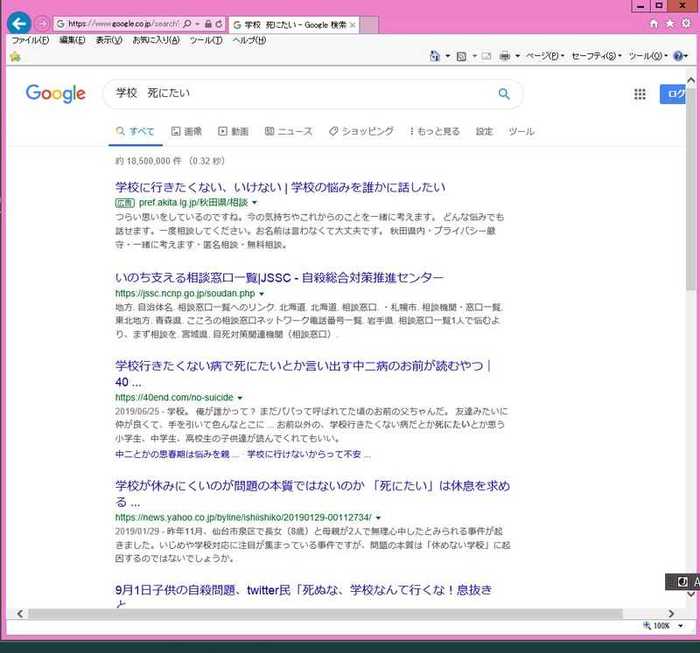The height and width of the screenshot is (653, 700).
Task: Close the Google 検索 browser tab
Action: tap(352, 25)
